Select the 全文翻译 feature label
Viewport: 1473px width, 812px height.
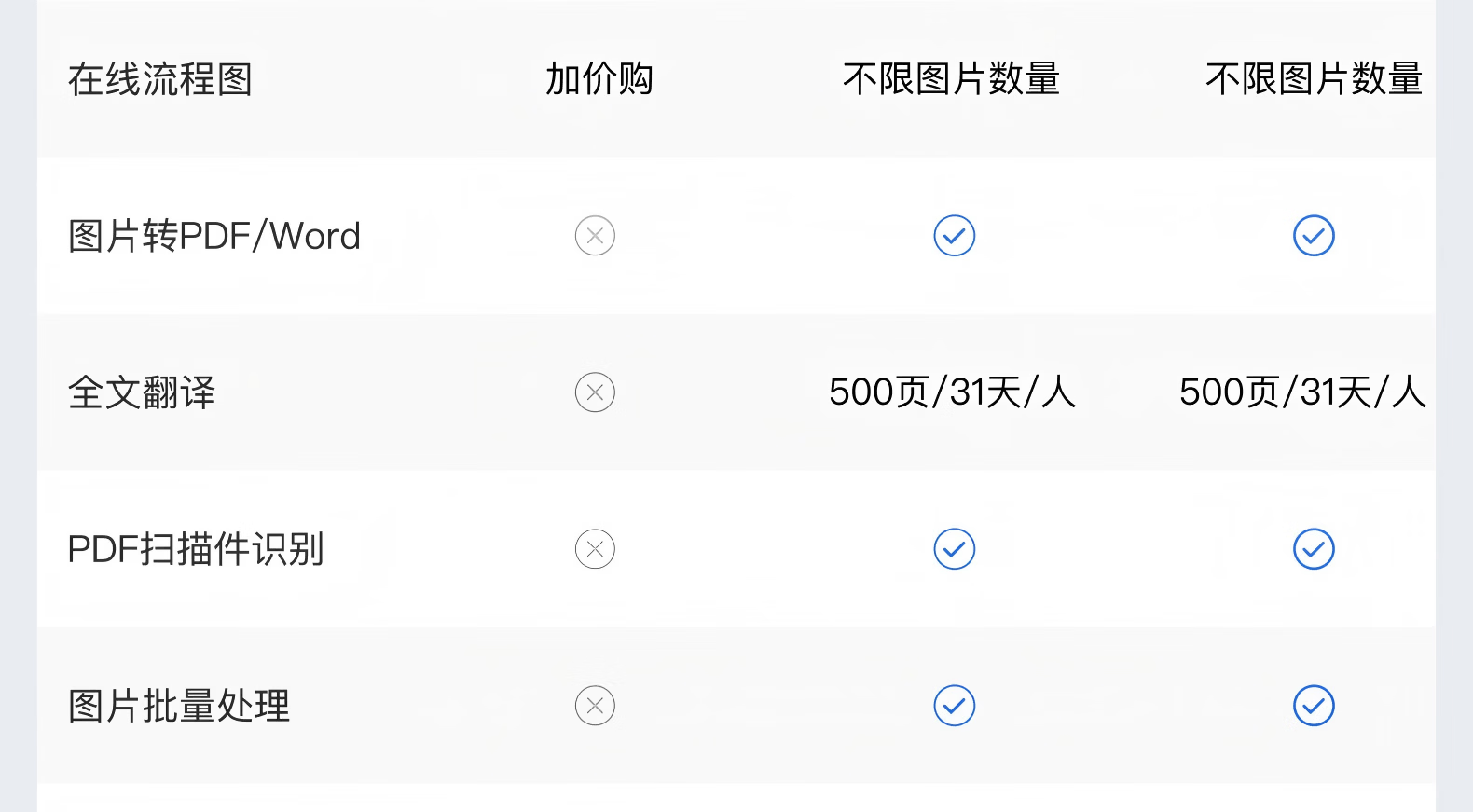pyautogui.click(x=142, y=392)
